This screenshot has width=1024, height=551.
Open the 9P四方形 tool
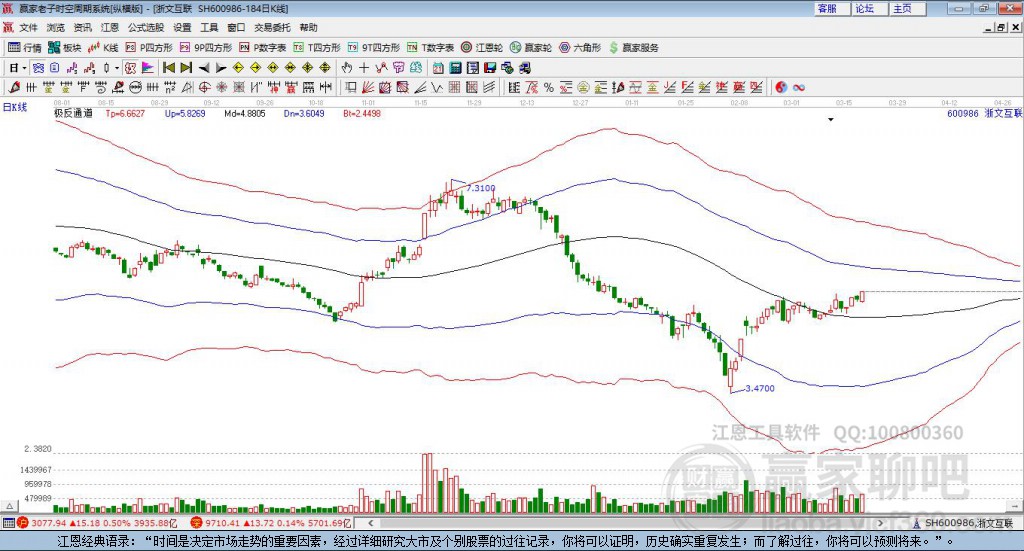click(x=205, y=48)
